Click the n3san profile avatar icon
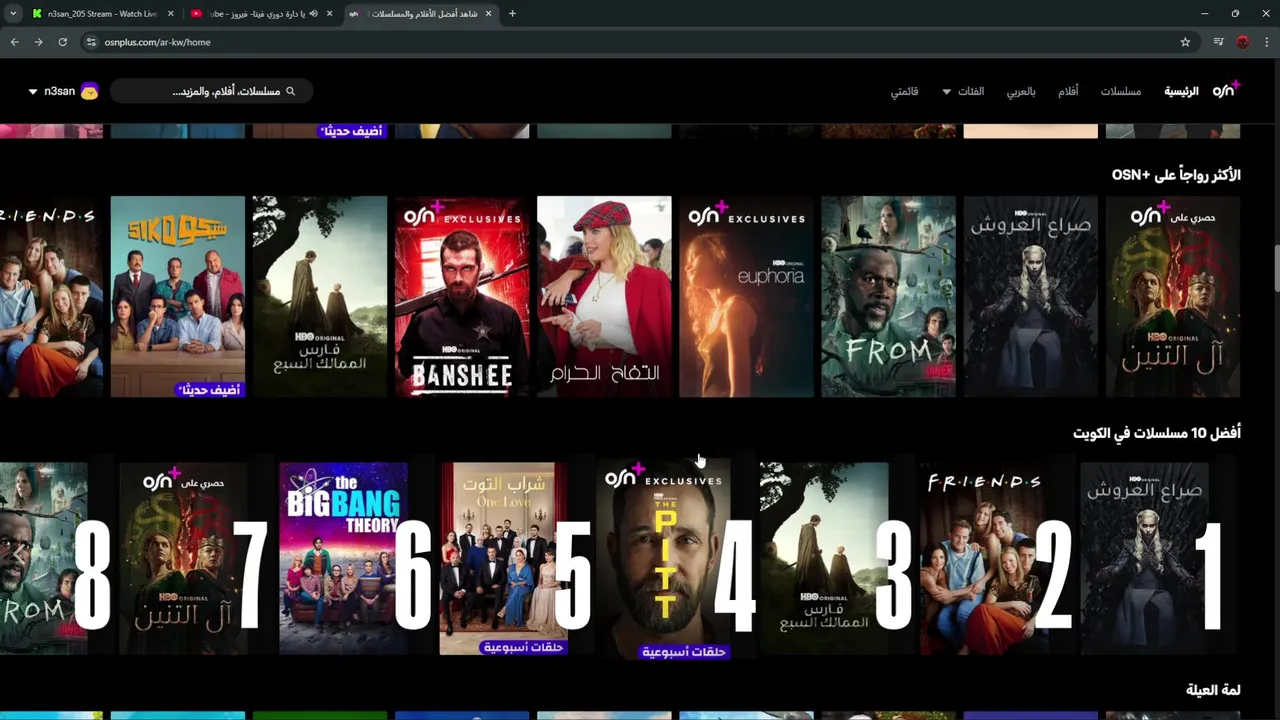 89,91
